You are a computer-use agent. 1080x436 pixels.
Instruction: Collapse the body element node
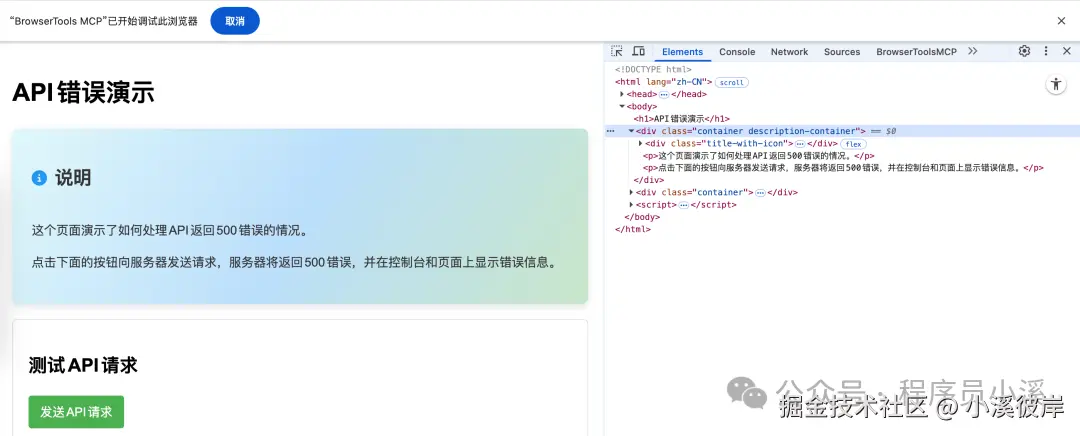[622, 107]
